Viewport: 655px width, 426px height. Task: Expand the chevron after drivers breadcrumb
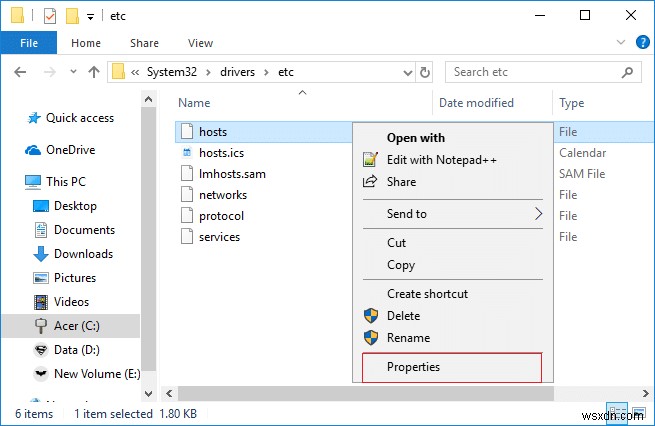click(x=266, y=72)
